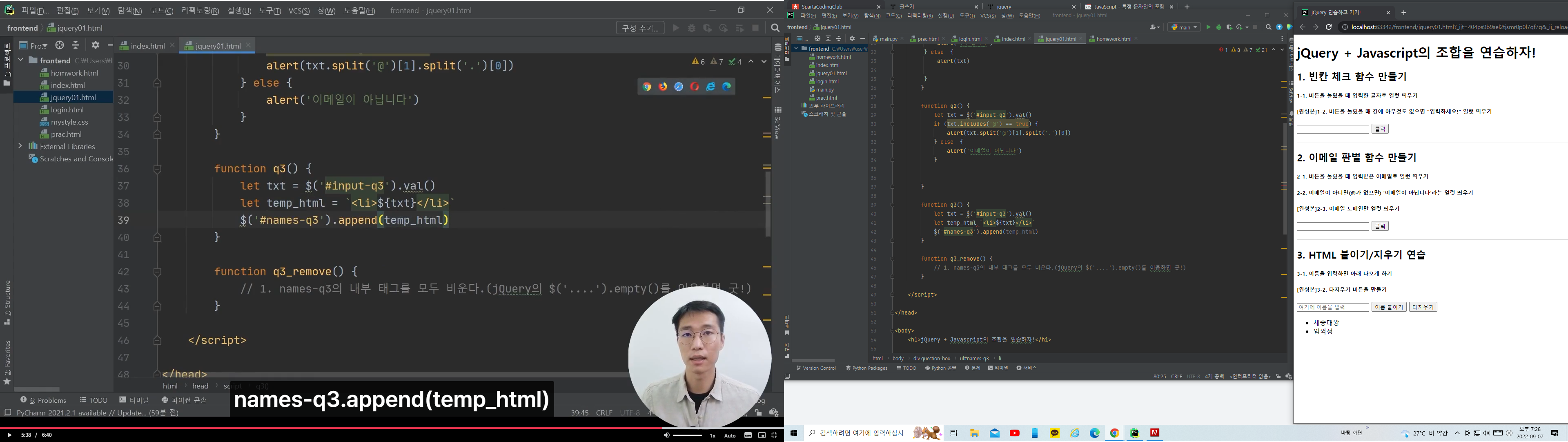Open Chrome preview from floating browser bar
The width and height of the screenshot is (1568, 442).
tap(646, 87)
